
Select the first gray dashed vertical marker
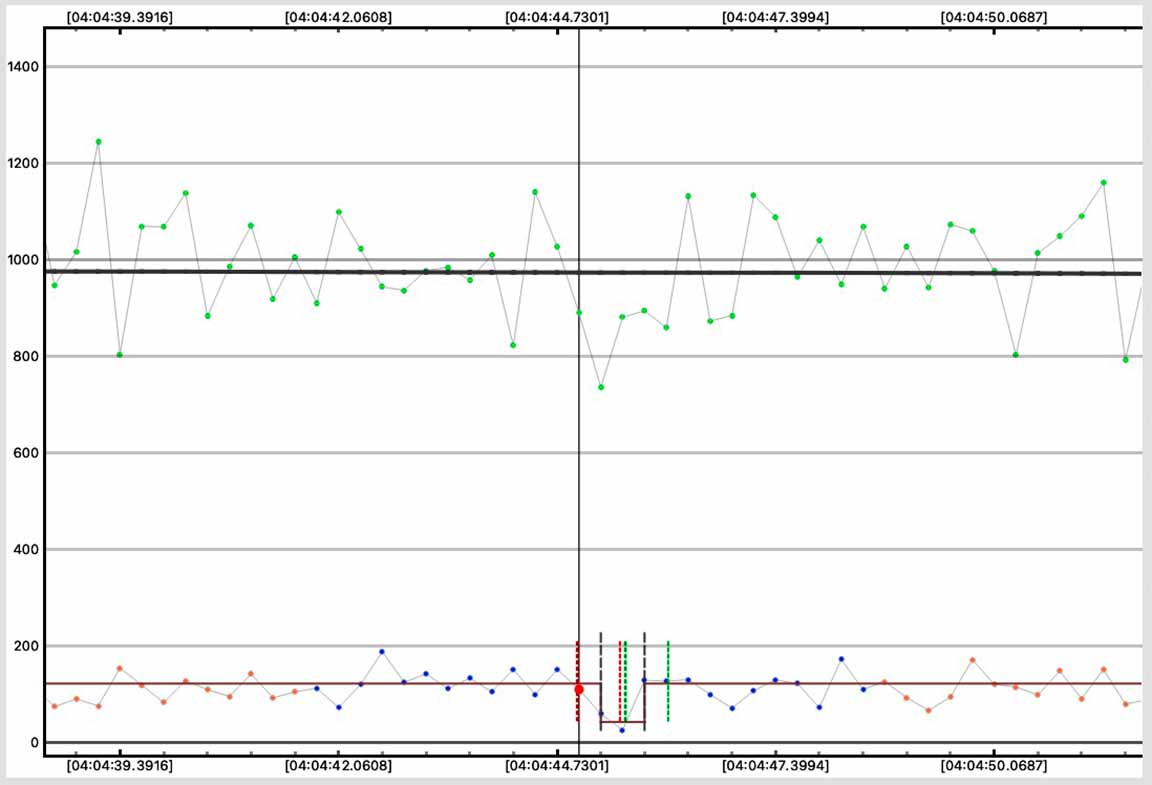tap(601, 680)
